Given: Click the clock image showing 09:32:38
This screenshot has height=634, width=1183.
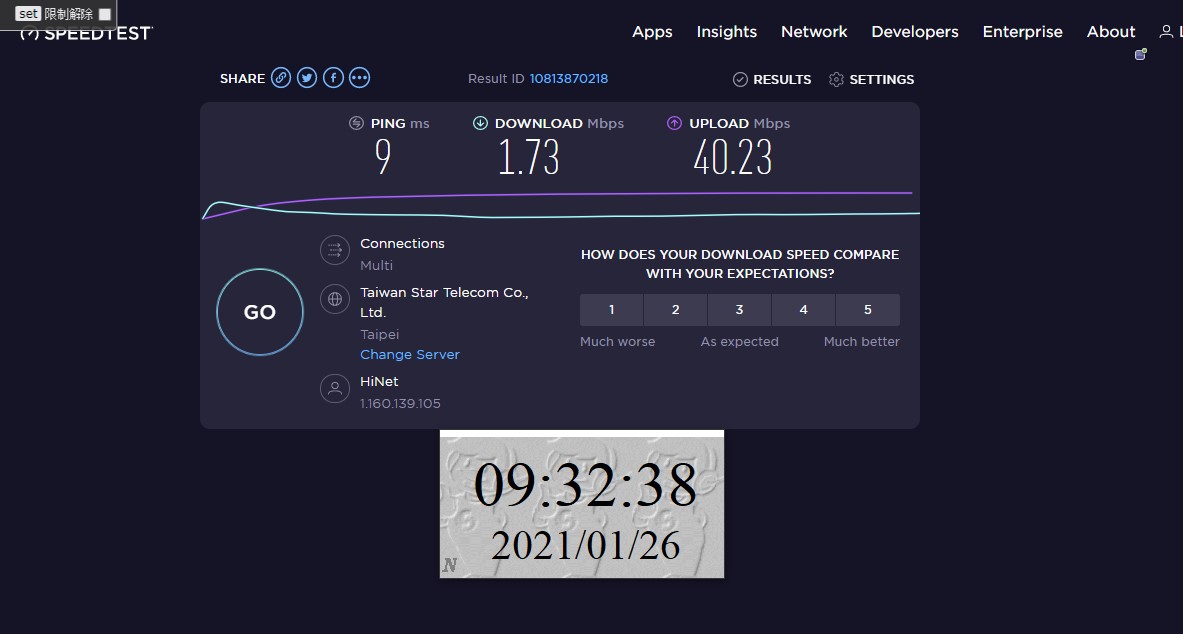Looking at the screenshot, I should click(582, 504).
